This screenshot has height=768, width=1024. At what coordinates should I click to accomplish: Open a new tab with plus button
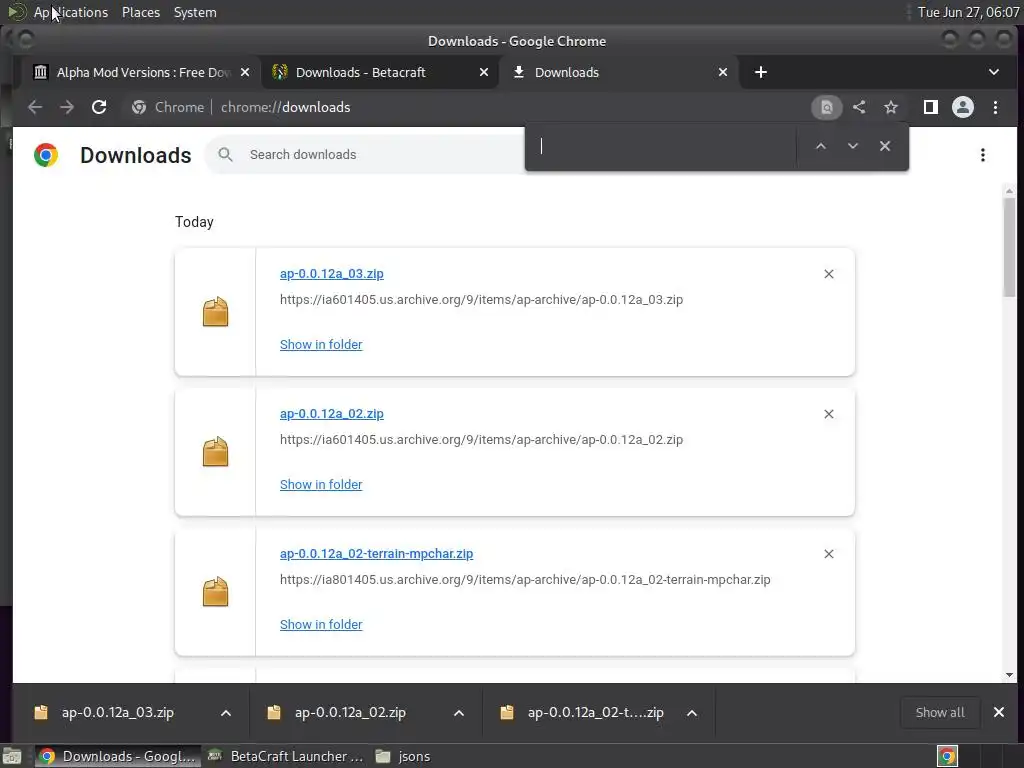point(761,72)
